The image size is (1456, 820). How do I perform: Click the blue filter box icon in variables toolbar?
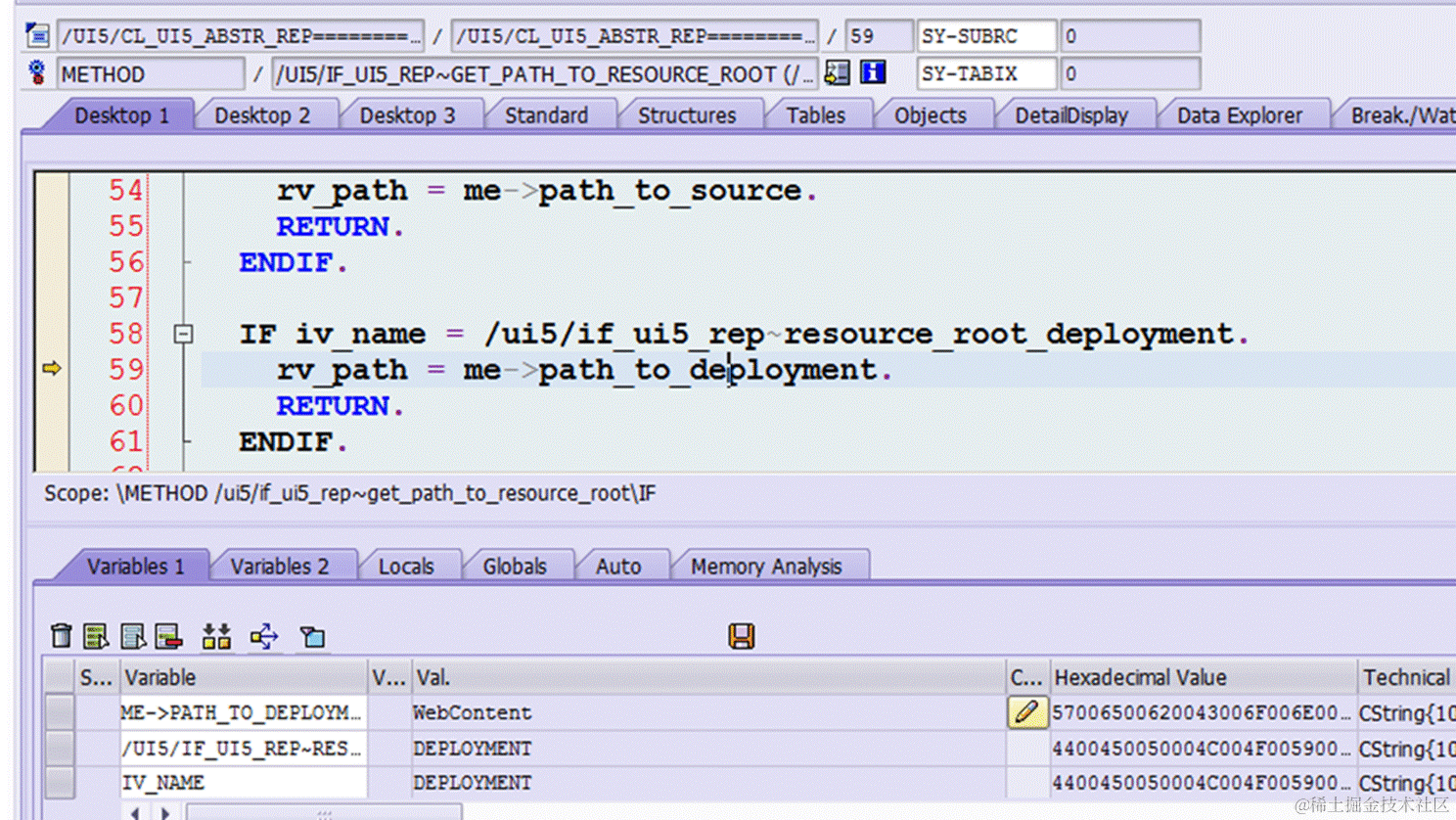[x=312, y=636]
